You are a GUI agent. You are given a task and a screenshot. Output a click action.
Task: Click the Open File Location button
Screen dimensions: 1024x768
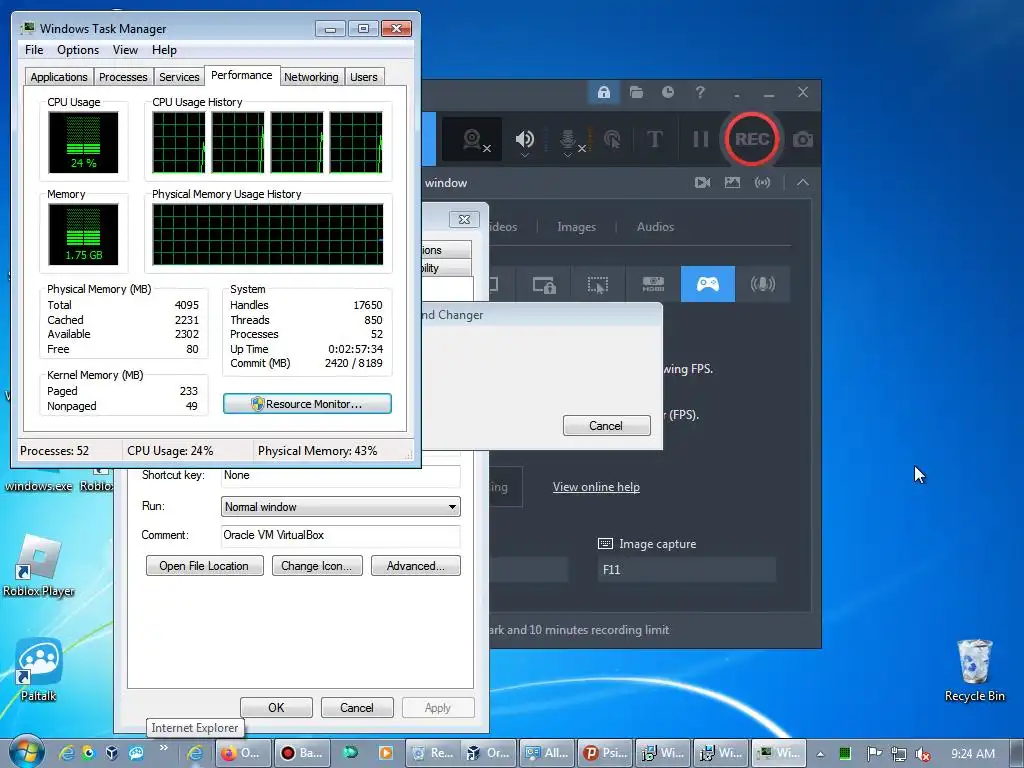pos(204,566)
